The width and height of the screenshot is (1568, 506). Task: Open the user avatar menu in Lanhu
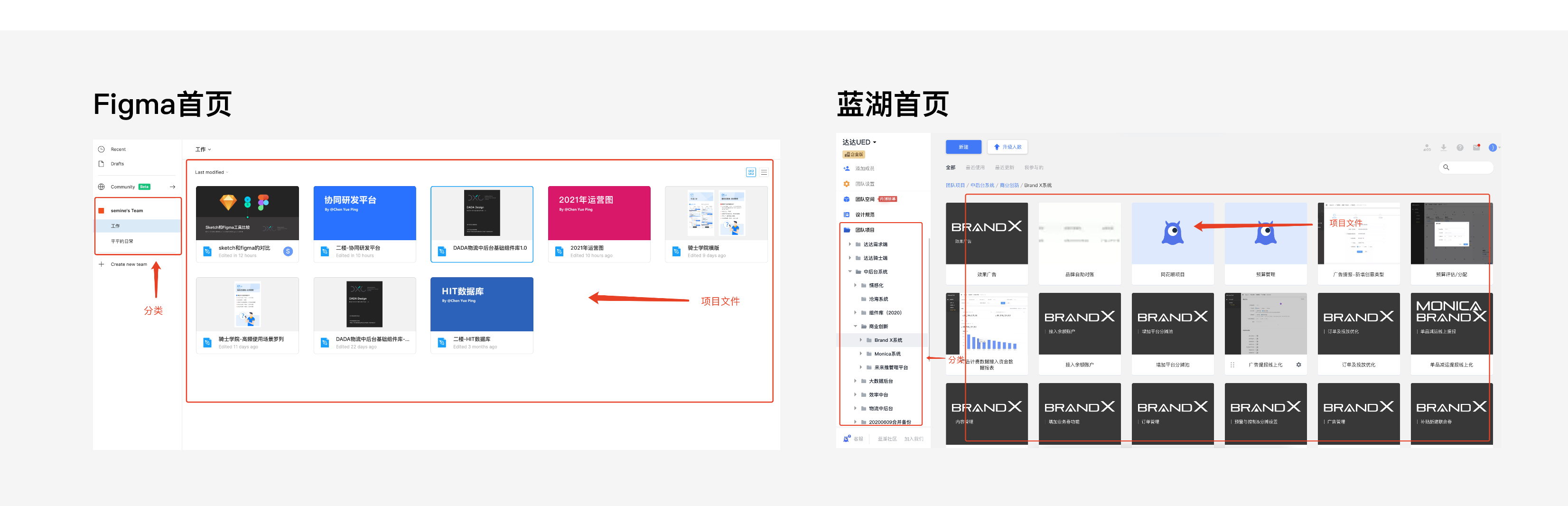pos(1494,147)
